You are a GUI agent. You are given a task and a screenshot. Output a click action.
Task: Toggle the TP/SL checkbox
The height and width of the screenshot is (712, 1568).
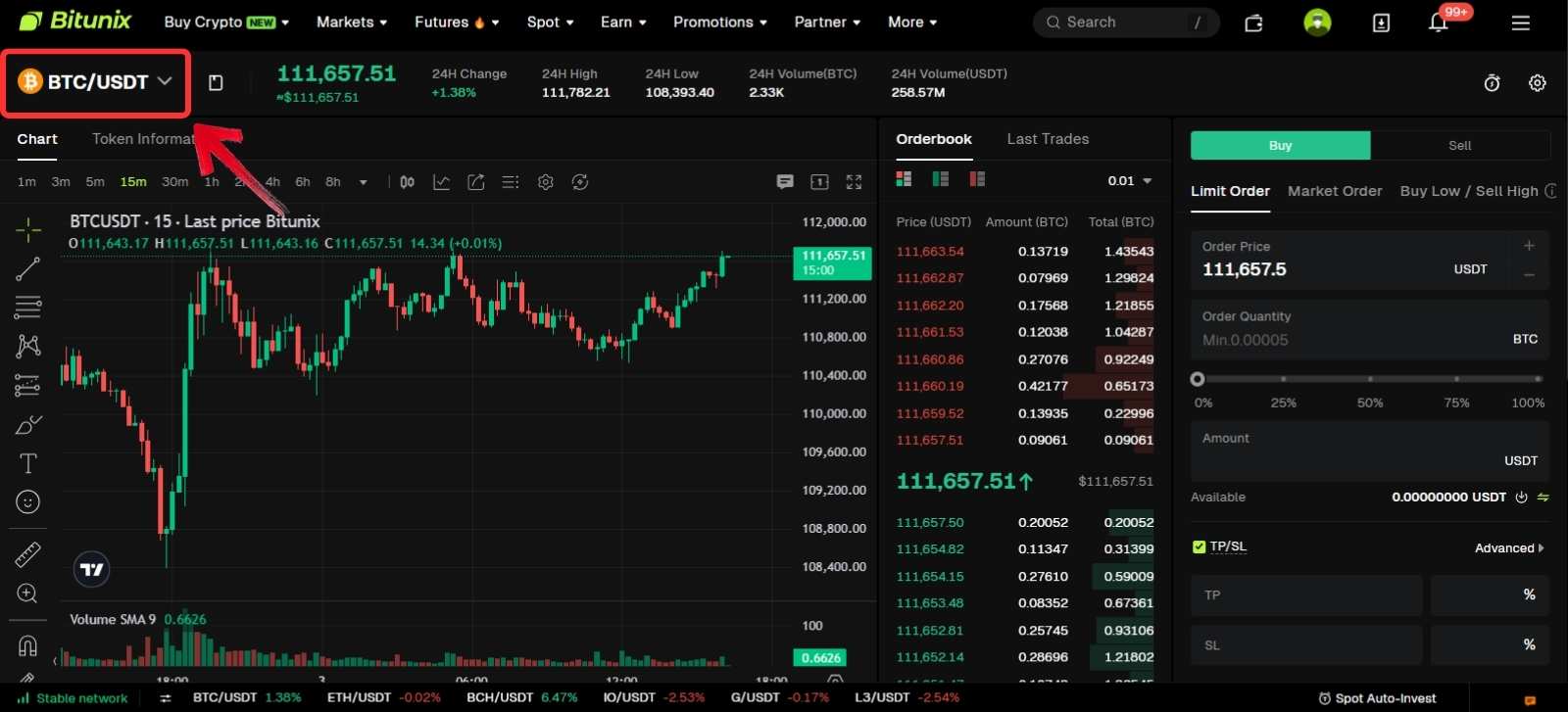point(1199,546)
